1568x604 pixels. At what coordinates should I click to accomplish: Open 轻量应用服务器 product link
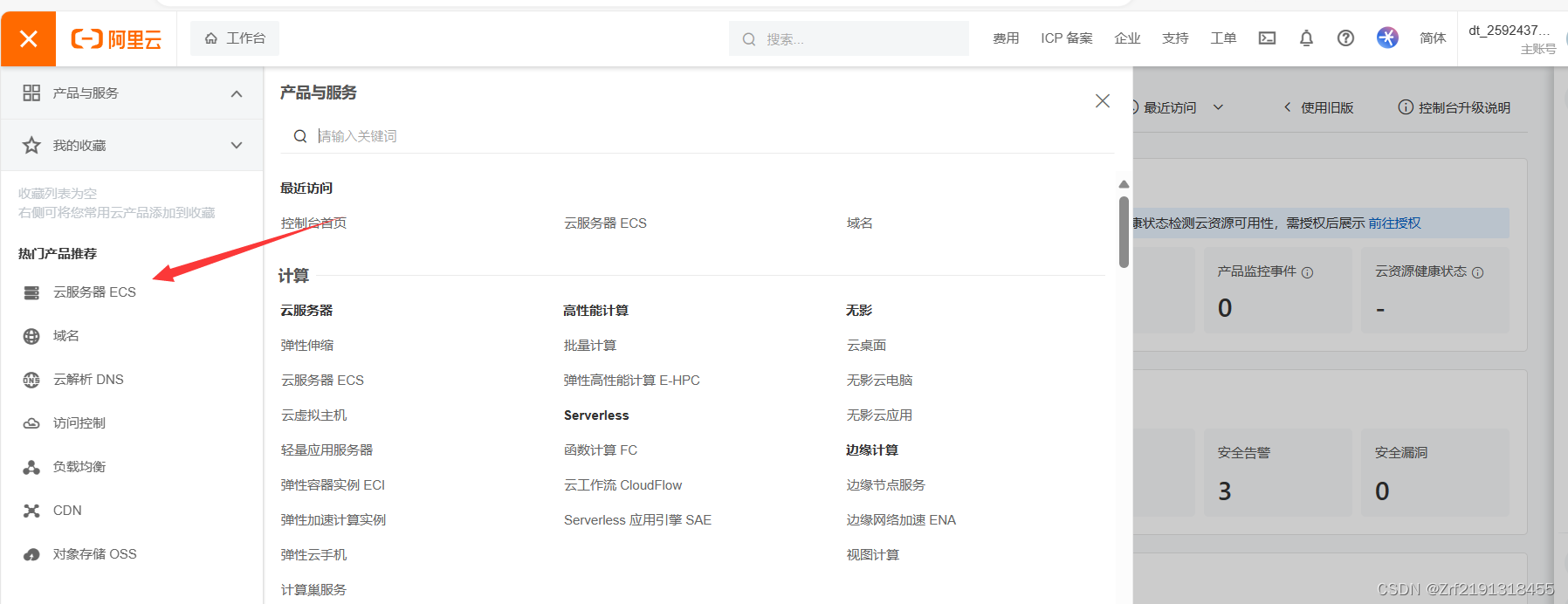(327, 450)
